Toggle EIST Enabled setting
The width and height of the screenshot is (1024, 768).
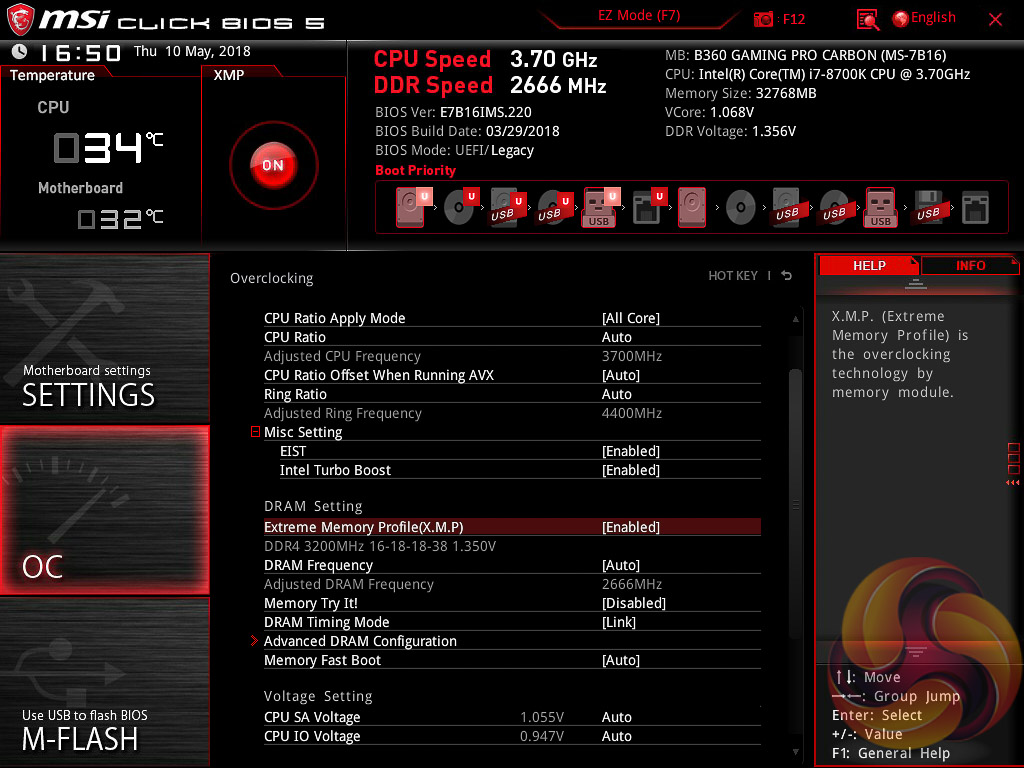[630, 451]
